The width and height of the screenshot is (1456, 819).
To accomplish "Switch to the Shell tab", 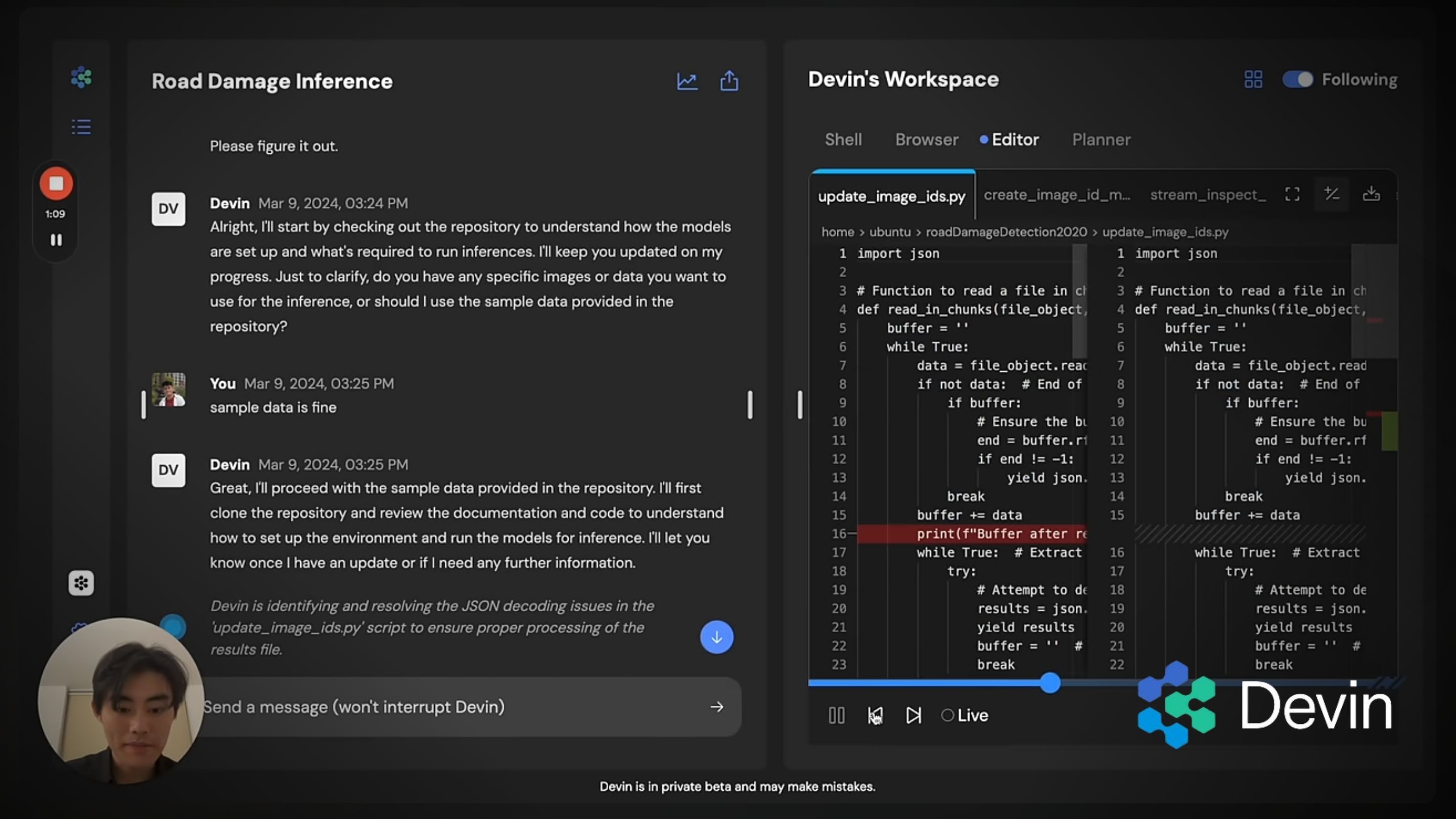I will (843, 139).
